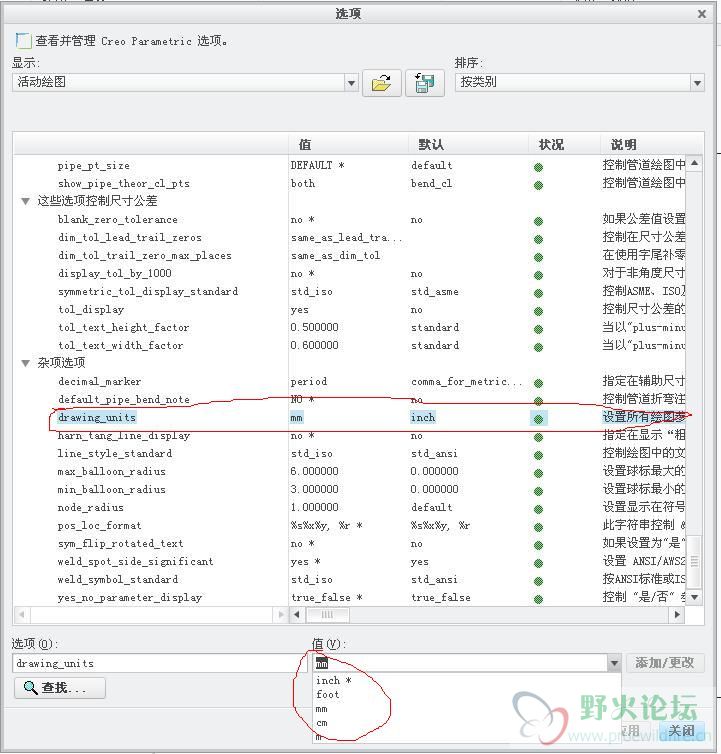Click the value pane scrollbar left arrow
721x754 pixels.
[296, 615]
